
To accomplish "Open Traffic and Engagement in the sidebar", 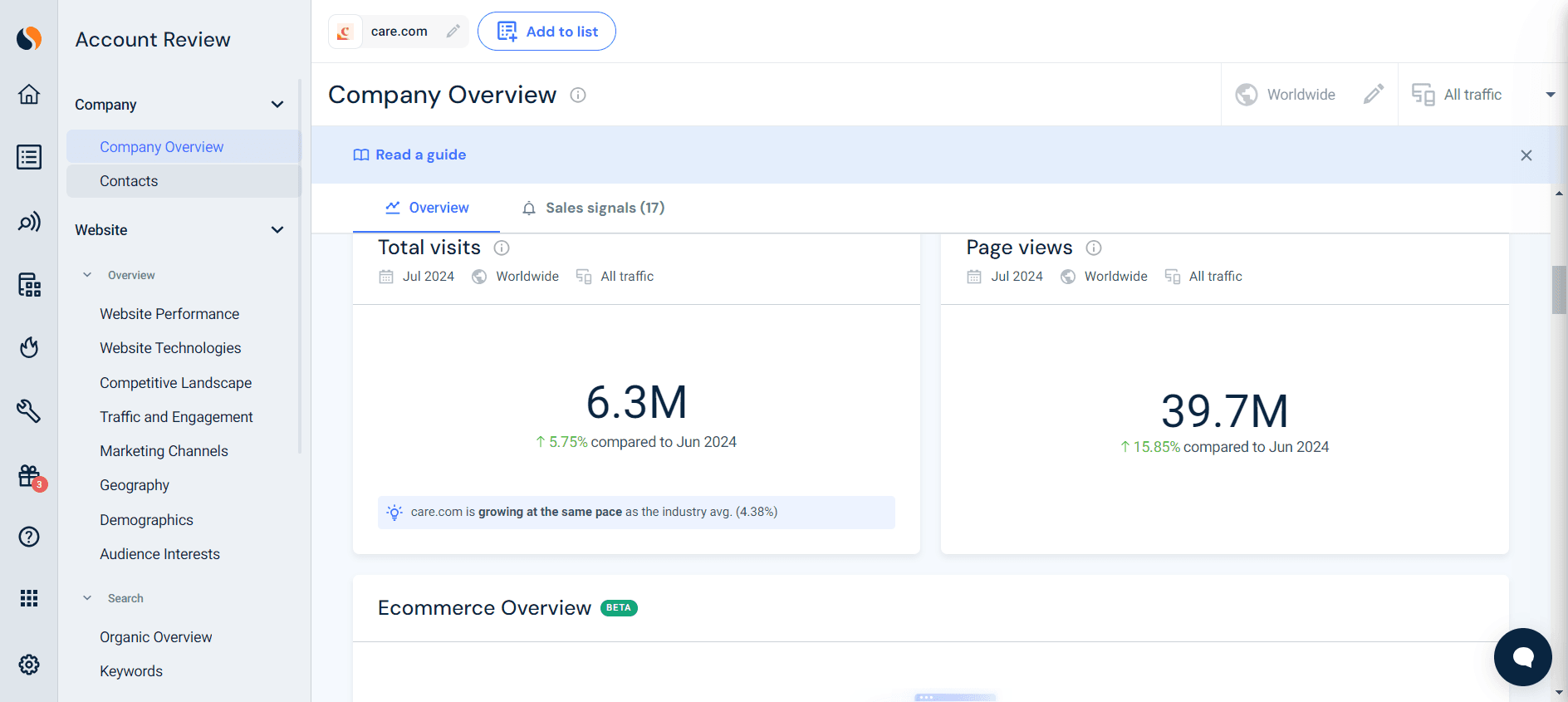I will point(176,417).
